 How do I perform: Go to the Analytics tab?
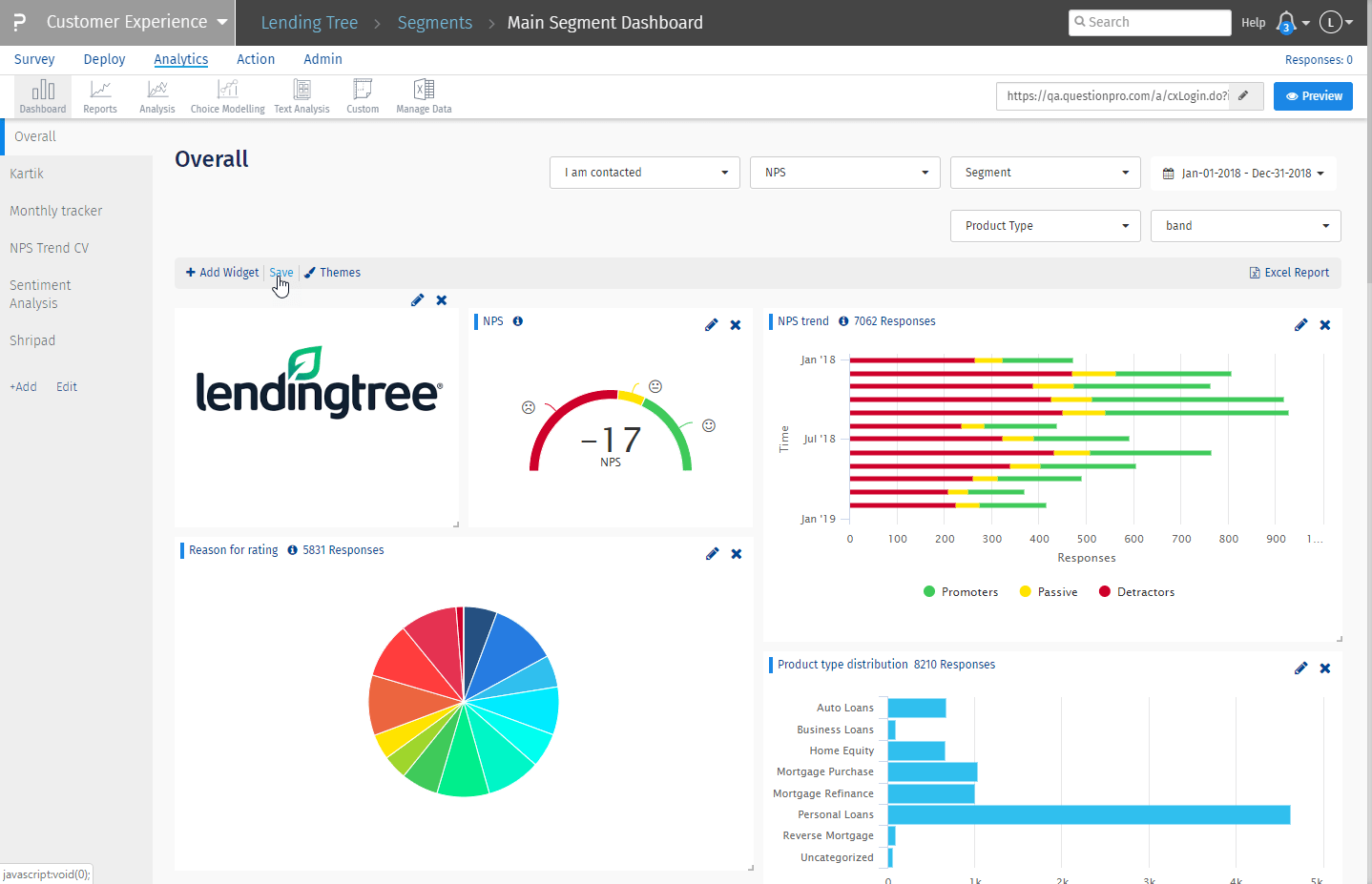click(x=181, y=59)
